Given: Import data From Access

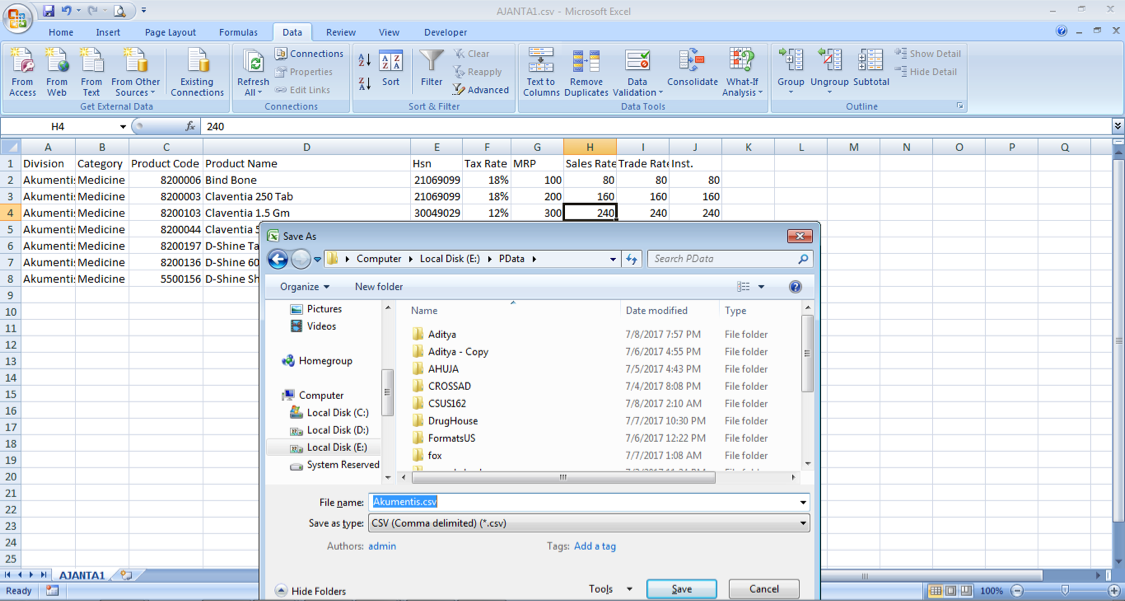Looking at the screenshot, I should click(x=22, y=72).
